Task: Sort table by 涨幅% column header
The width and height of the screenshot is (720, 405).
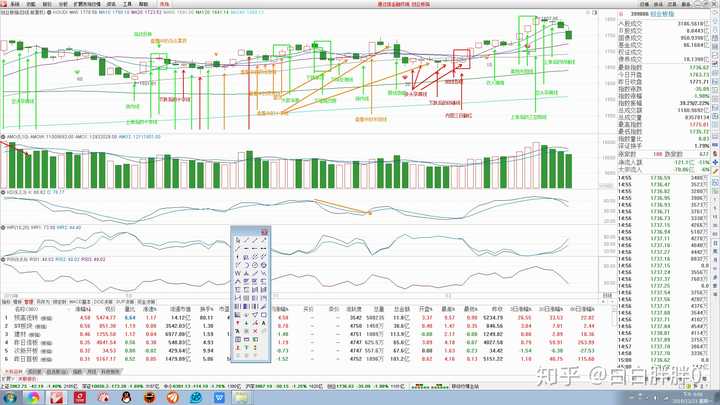Action: pyautogui.click(x=83, y=309)
